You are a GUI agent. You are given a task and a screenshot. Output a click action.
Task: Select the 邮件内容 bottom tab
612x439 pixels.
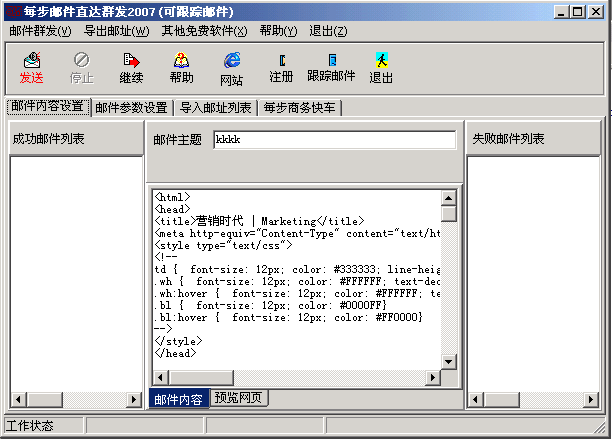pos(179,399)
